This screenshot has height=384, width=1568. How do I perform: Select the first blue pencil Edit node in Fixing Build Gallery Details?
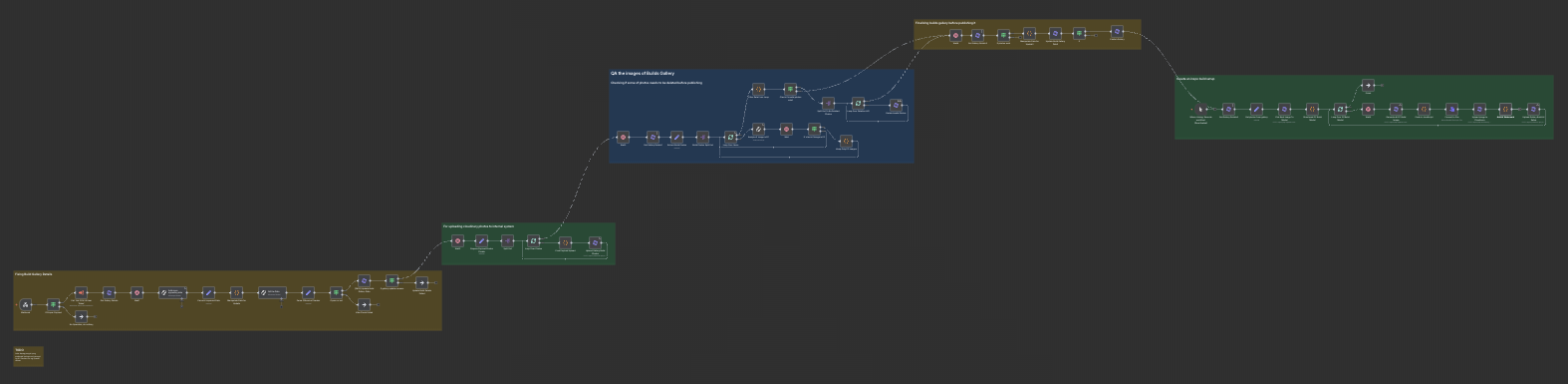point(208,292)
